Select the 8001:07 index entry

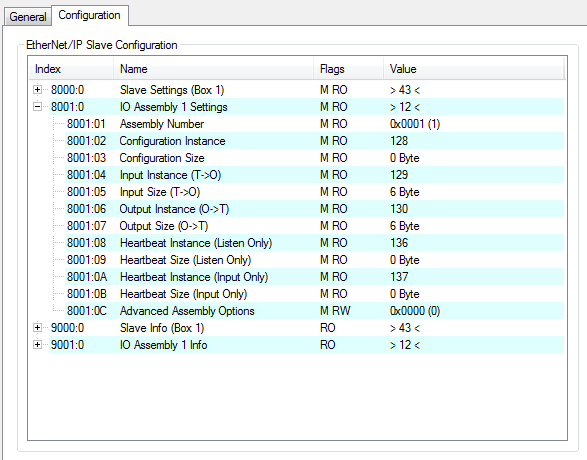[x=86, y=226]
